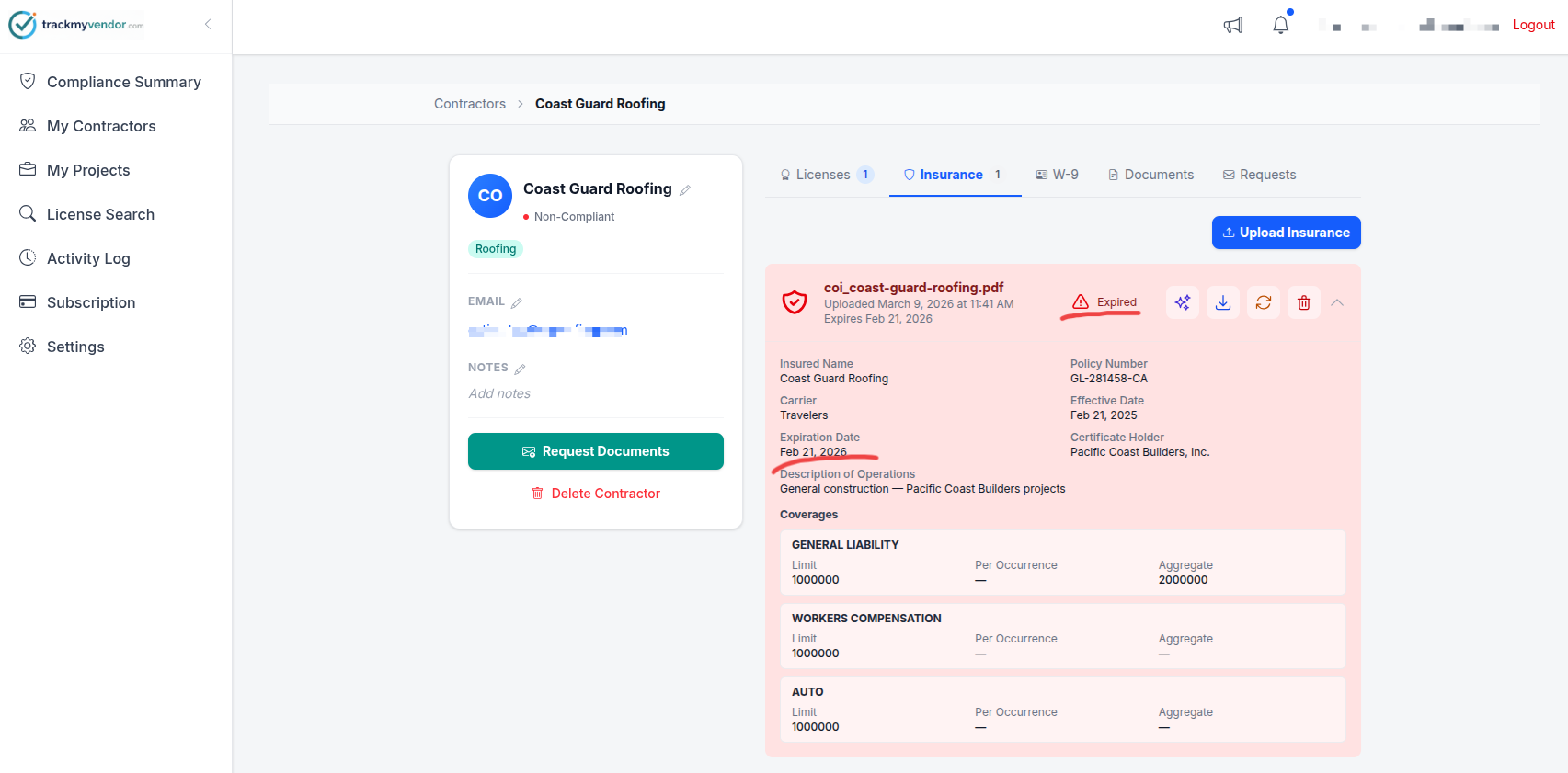Viewport: 1568px width, 773px height.
Task: Click Logout link
Action: [1533, 25]
